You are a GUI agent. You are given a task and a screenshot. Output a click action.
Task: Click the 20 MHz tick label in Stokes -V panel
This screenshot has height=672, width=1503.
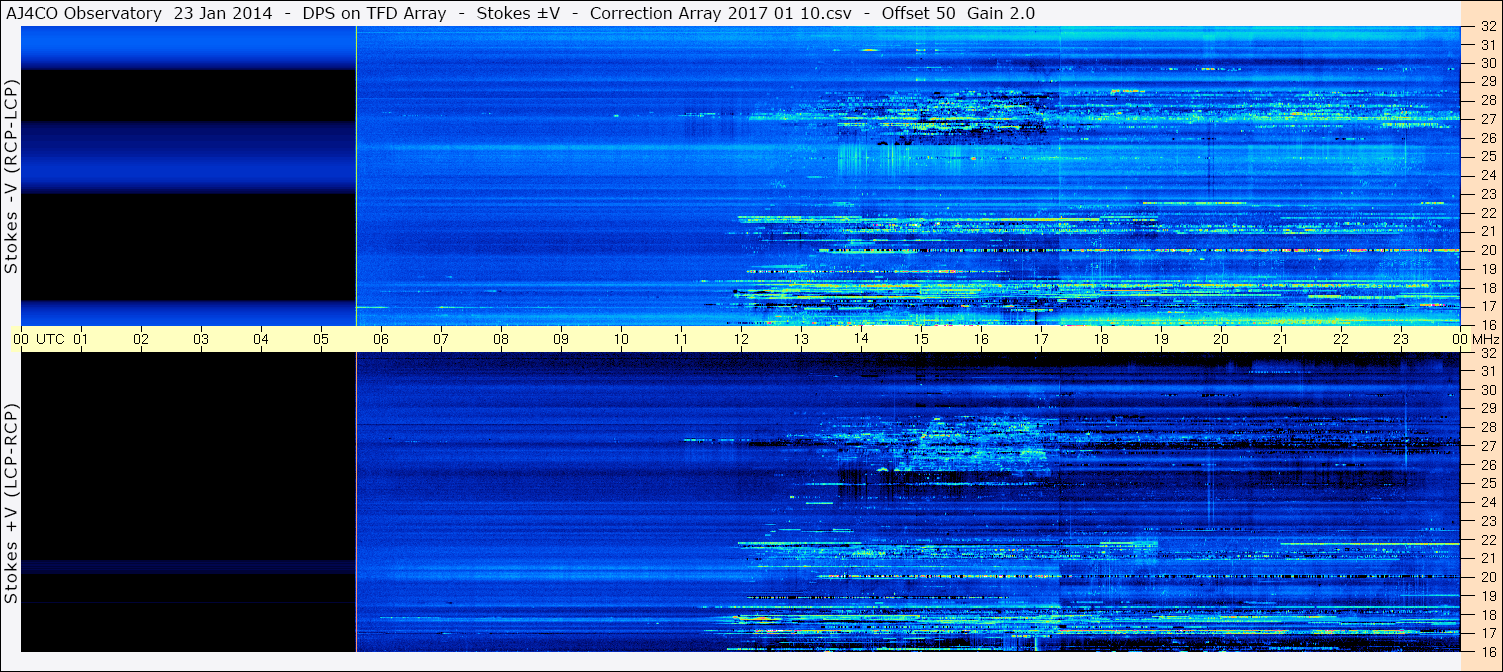(1488, 250)
